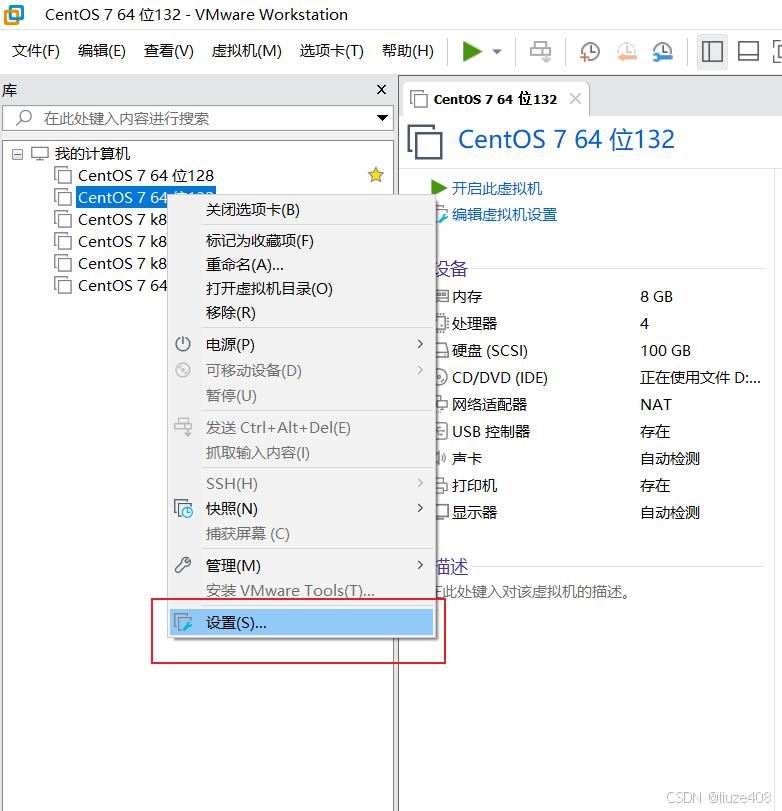Open the 虚拟机(M) menu
Image resolution: width=782 pixels, height=811 pixels.
click(246, 51)
